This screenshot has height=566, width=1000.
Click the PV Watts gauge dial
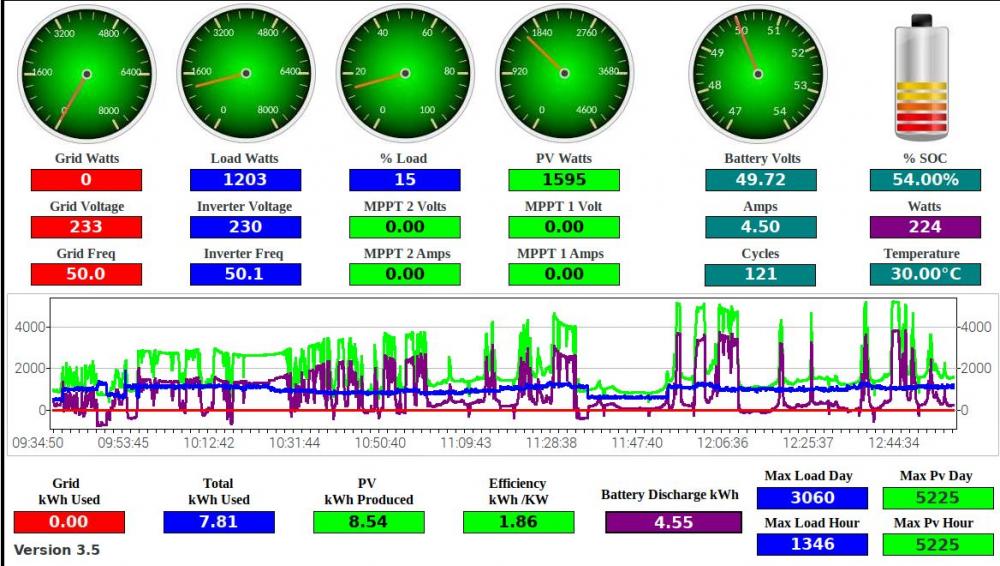tap(564, 74)
